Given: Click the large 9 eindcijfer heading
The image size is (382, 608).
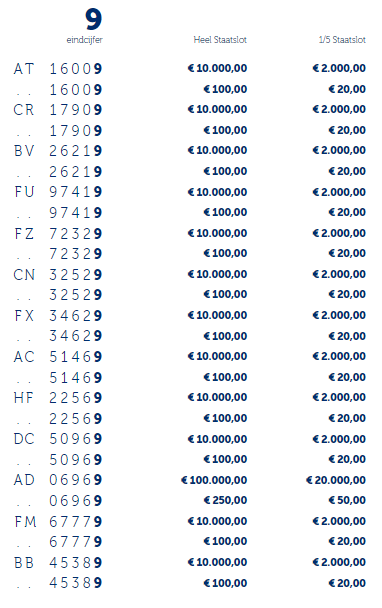Looking at the screenshot, I should pos(94,20).
